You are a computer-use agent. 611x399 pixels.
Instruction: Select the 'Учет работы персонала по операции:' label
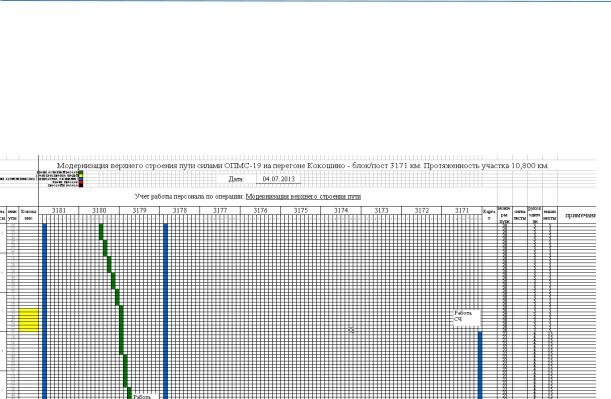tap(189, 196)
